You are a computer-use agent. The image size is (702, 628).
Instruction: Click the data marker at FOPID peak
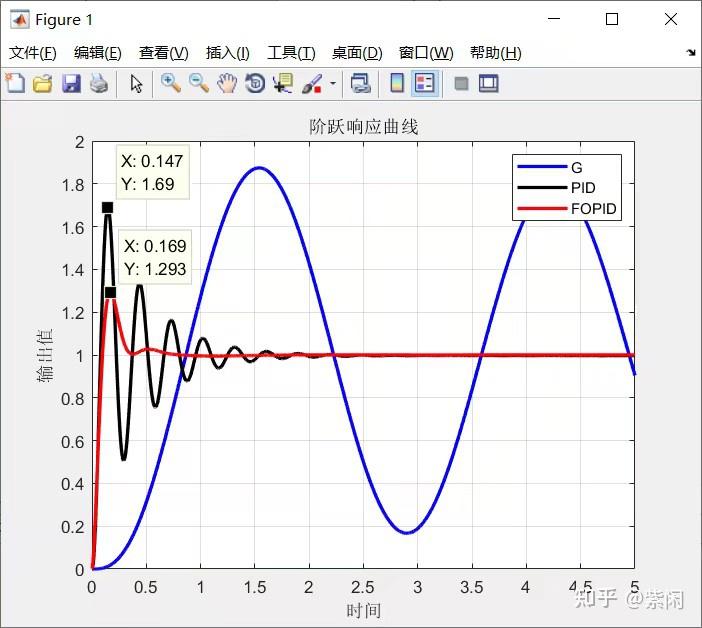pos(110,293)
